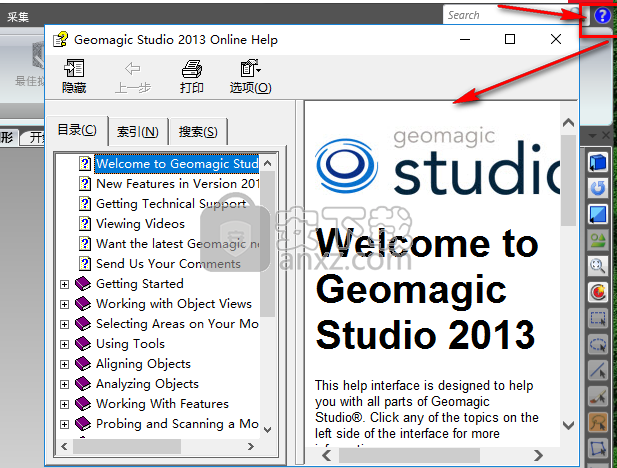Click contents tree horizontal scrollbar thumb

pos(127,446)
